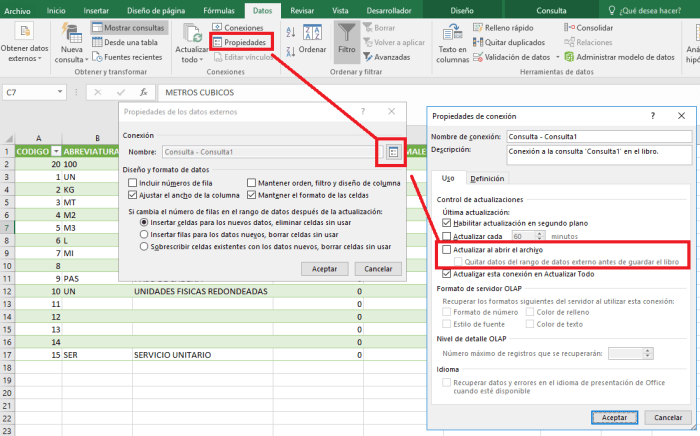Open Obtener datos externos menu
Image resolution: width=700 pixels, height=436 pixels.
click(24, 42)
